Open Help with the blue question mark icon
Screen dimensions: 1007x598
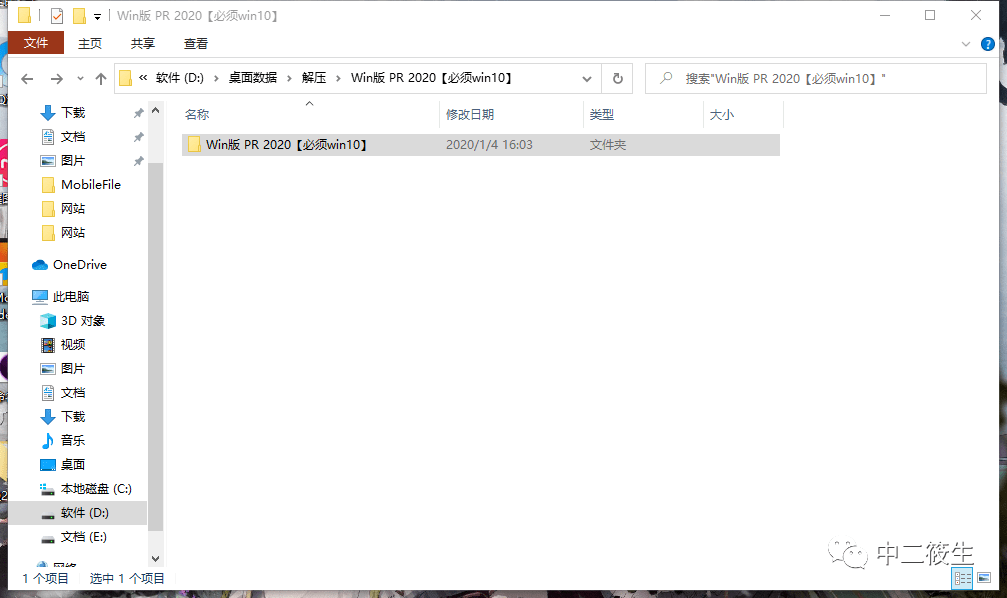[x=988, y=43]
